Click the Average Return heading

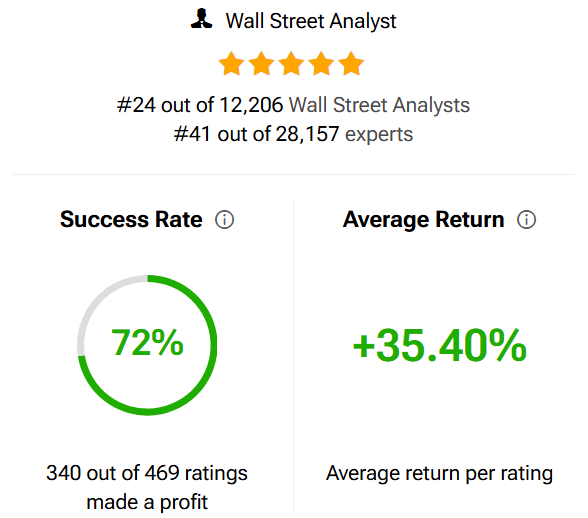pyautogui.click(x=423, y=220)
